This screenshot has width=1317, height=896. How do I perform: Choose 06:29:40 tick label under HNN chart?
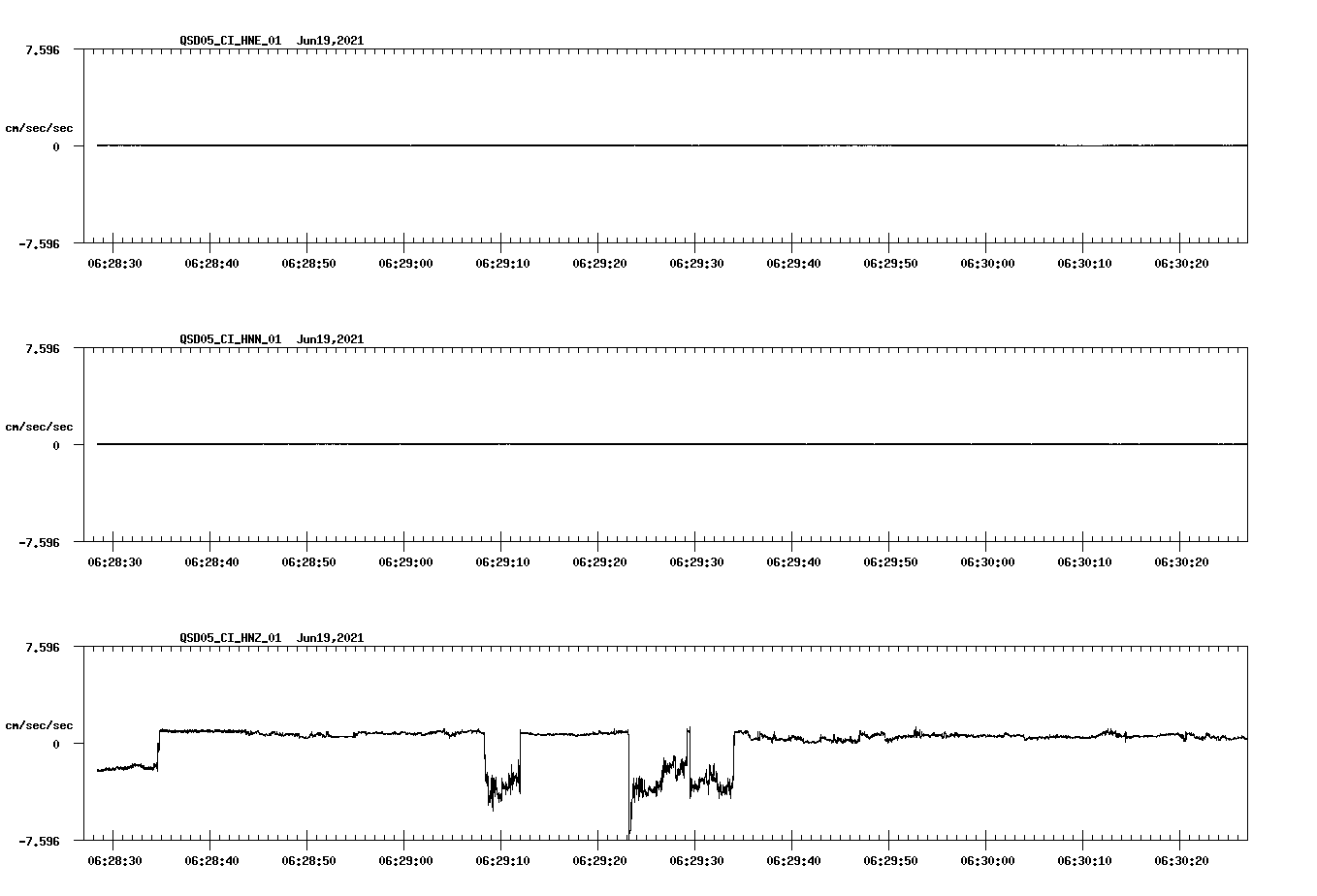(x=793, y=562)
